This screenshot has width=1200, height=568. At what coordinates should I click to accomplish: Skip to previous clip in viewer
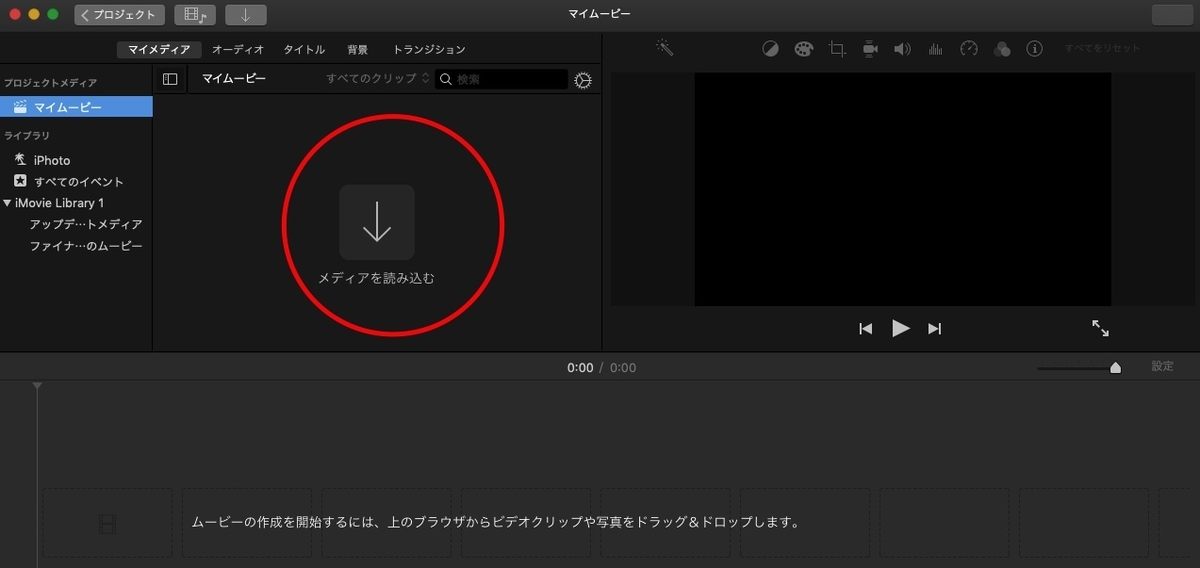[x=866, y=328]
